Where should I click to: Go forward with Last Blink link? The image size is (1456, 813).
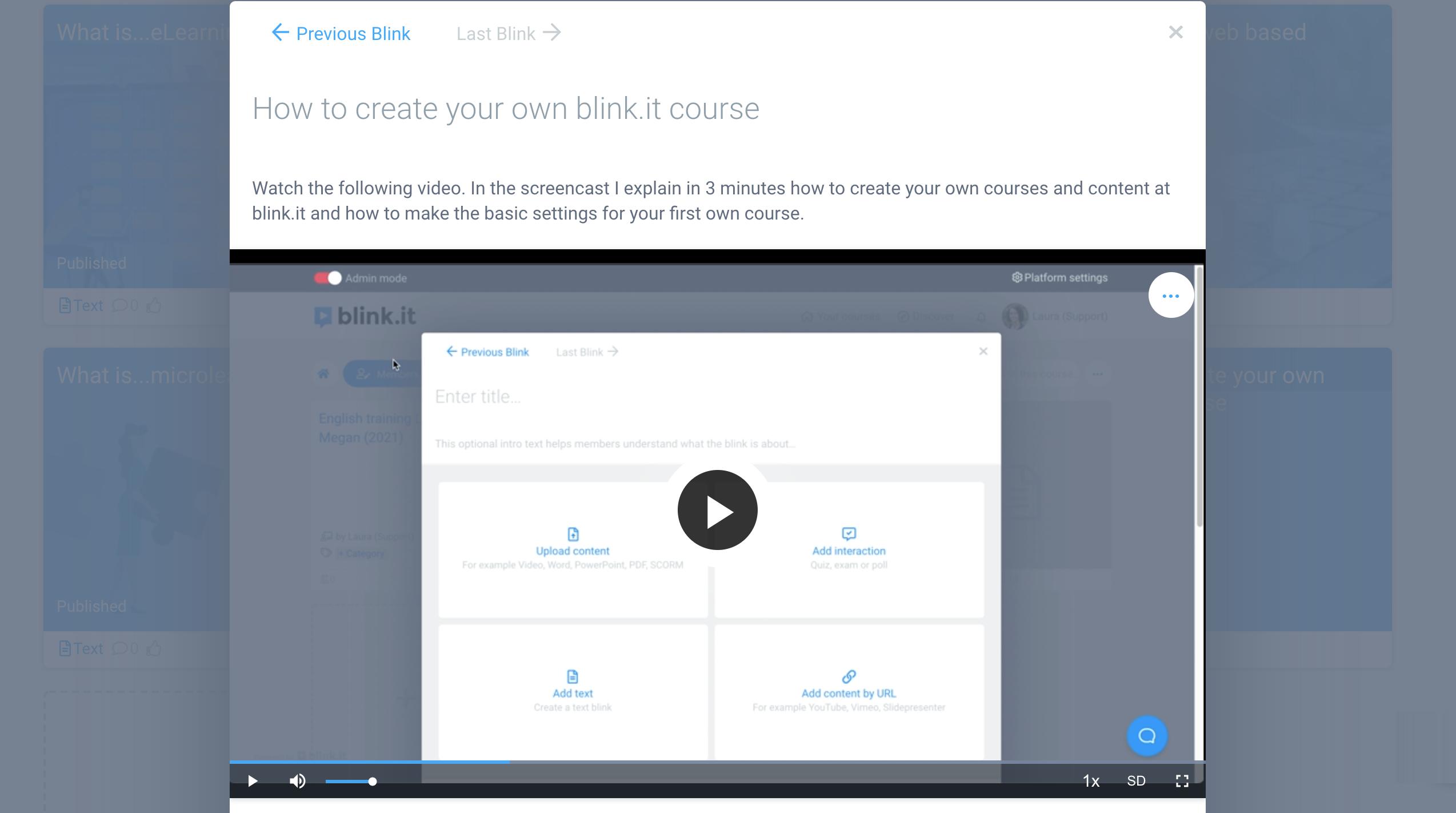pyautogui.click(x=509, y=34)
